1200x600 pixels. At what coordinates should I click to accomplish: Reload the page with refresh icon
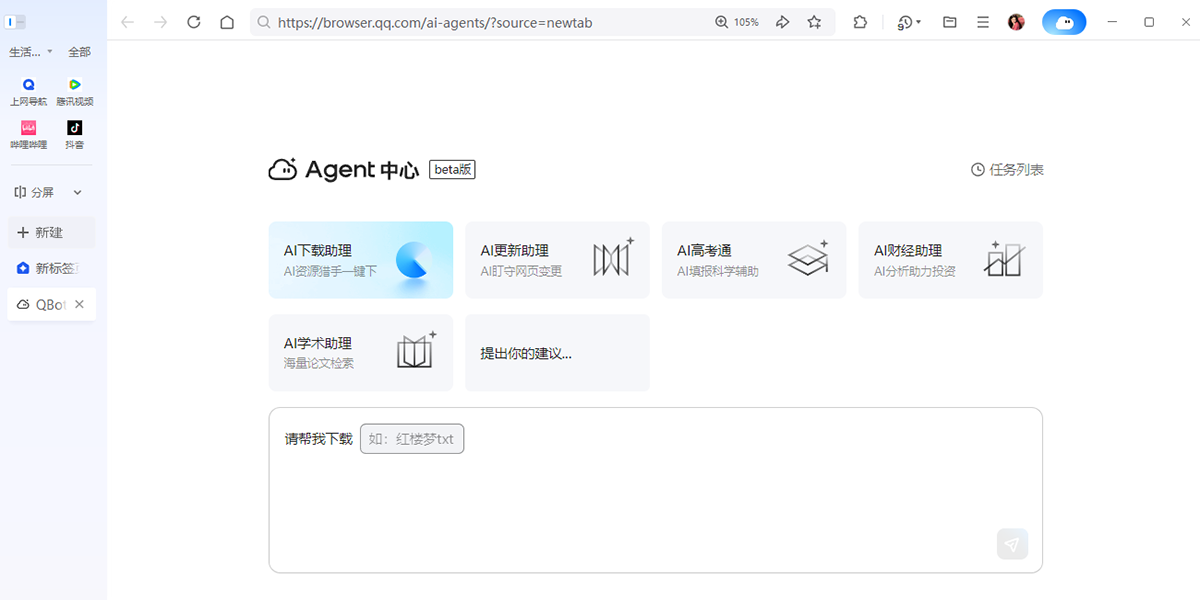click(194, 22)
